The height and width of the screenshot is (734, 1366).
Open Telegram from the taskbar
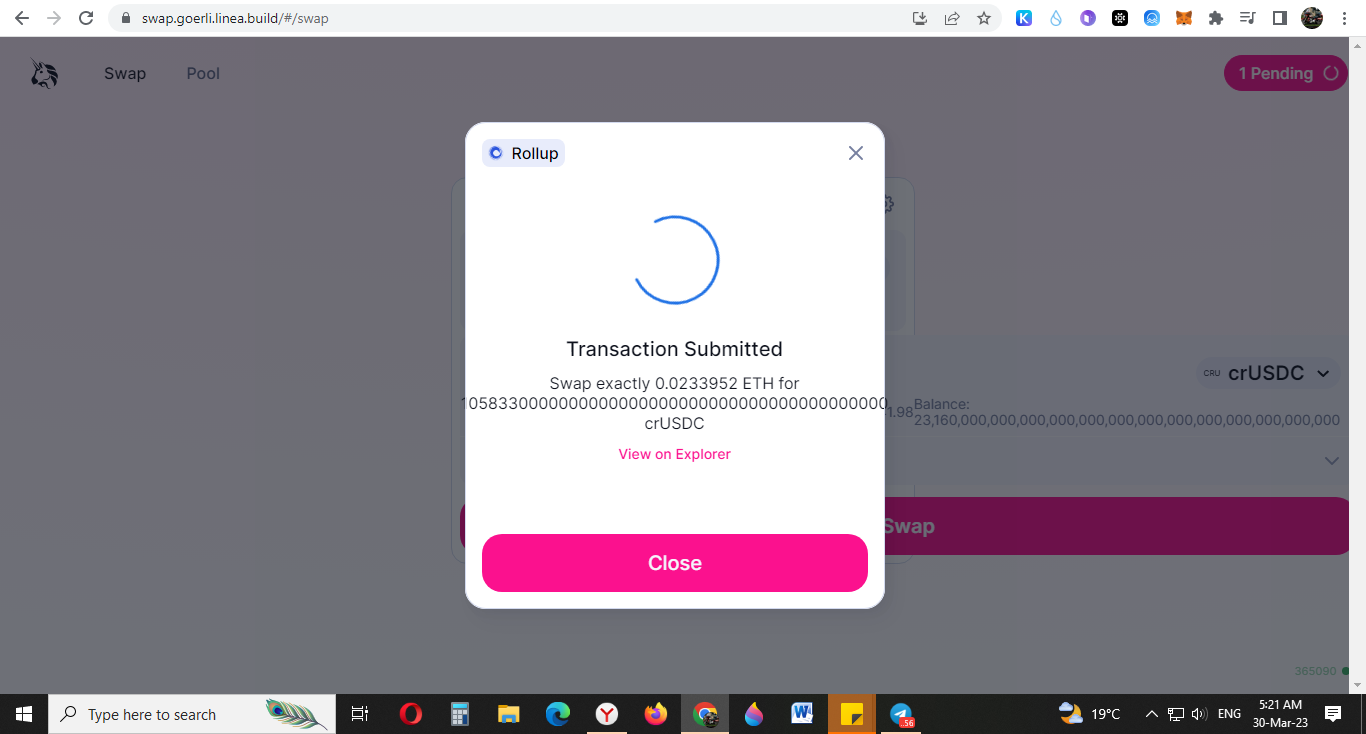point(903,714)
